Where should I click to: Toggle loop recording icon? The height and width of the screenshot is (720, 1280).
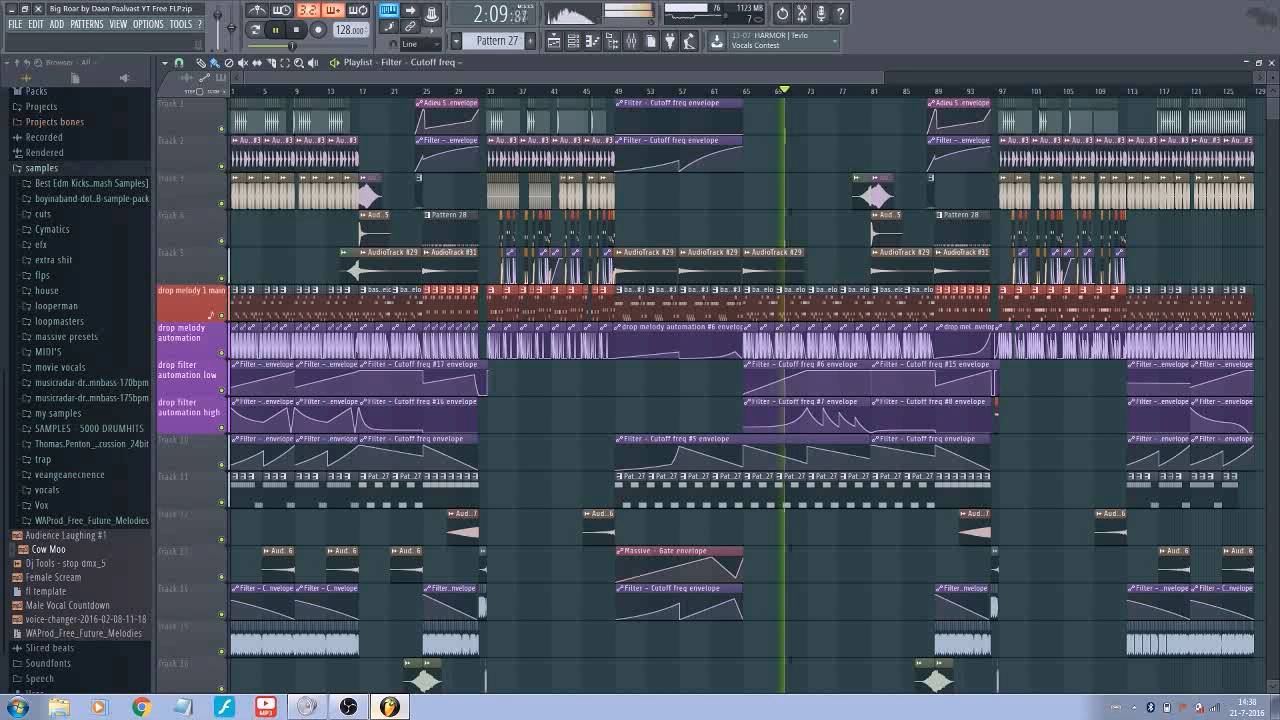(358, 10)
